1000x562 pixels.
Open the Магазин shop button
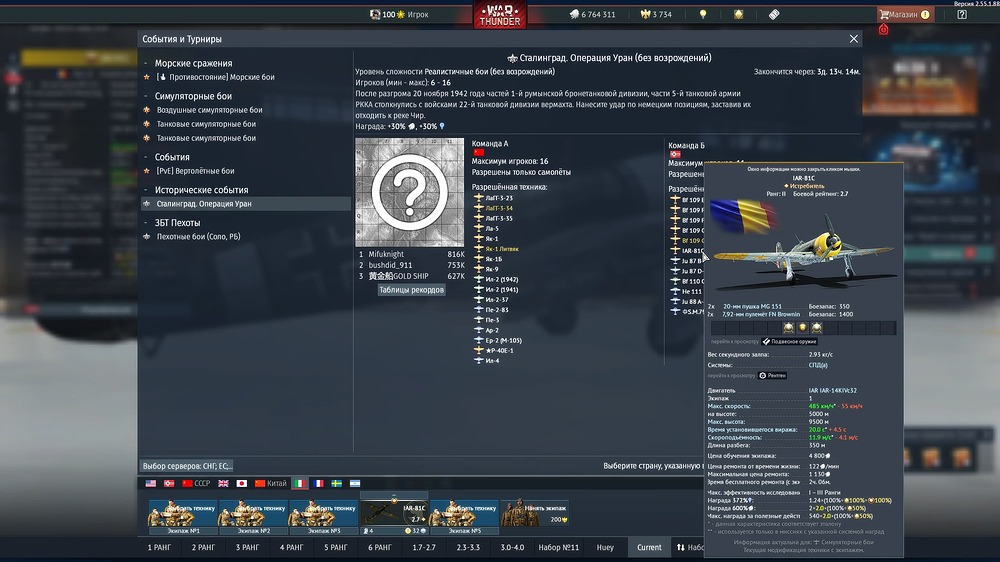(905, 14)
